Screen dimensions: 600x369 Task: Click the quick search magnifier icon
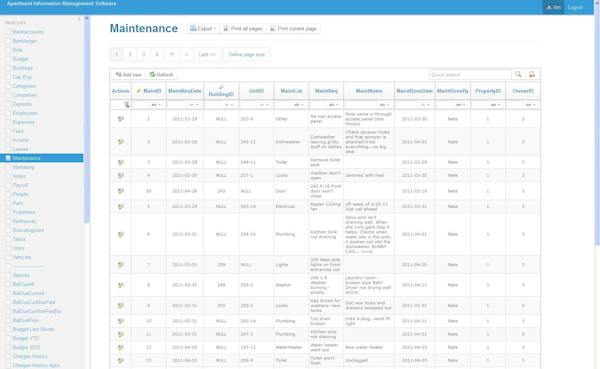[518, 74]
